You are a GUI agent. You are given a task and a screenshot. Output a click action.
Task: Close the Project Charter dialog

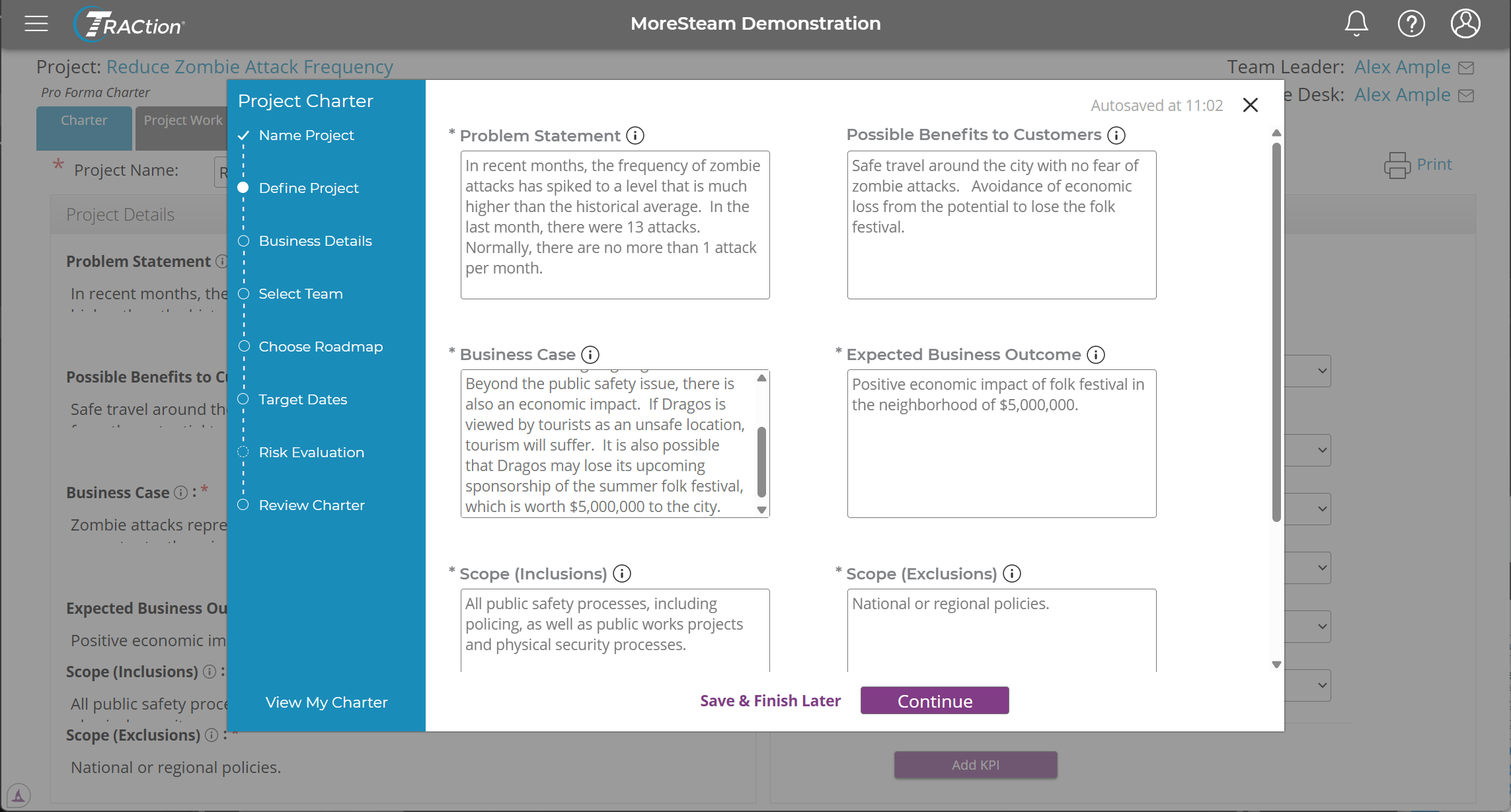coord(1250,105)
